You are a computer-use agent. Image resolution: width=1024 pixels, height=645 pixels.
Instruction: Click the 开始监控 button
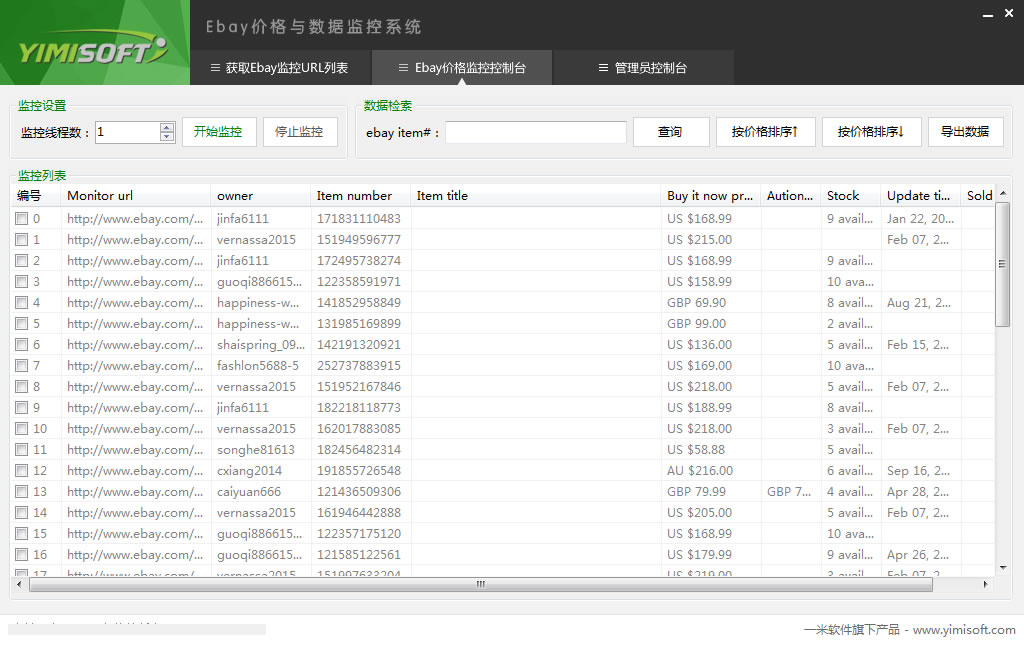coord(219,132)
